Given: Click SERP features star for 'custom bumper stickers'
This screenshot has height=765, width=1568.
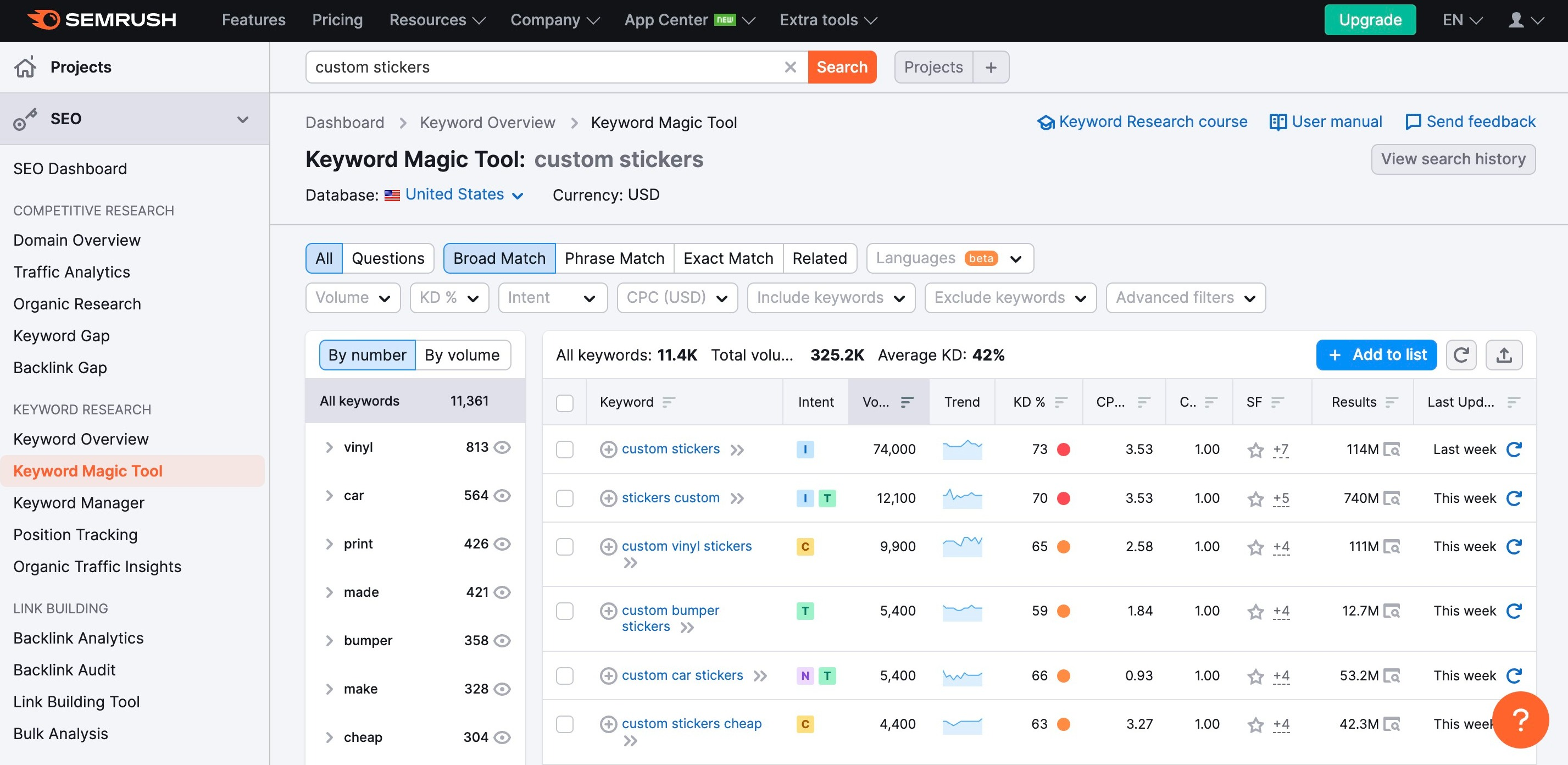Looking at the screenshot, I should tap(1255, 612).
